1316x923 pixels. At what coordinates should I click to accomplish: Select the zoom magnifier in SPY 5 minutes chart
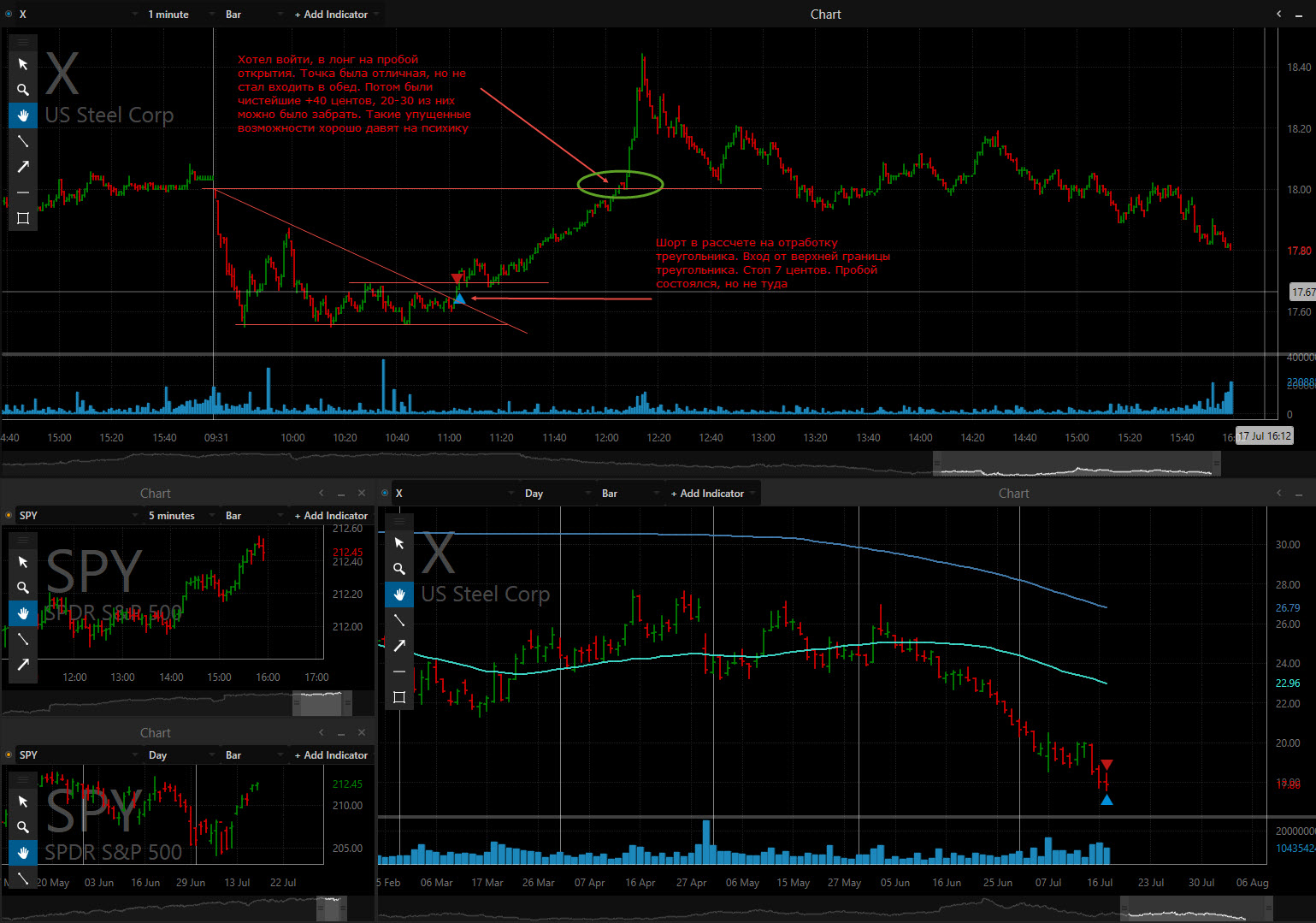coord(23,588)
